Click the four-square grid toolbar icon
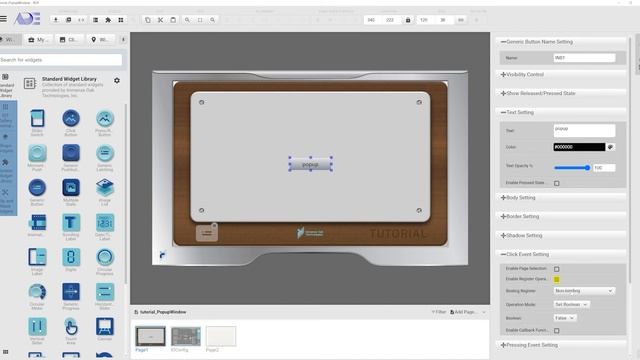 click(121, 20)
